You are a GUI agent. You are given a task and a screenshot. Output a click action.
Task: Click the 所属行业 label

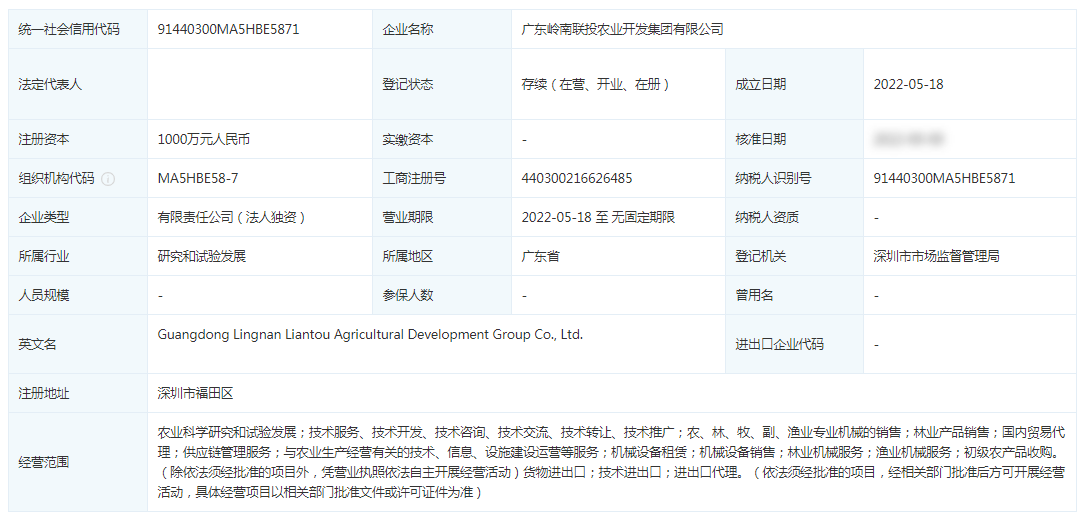44,256
